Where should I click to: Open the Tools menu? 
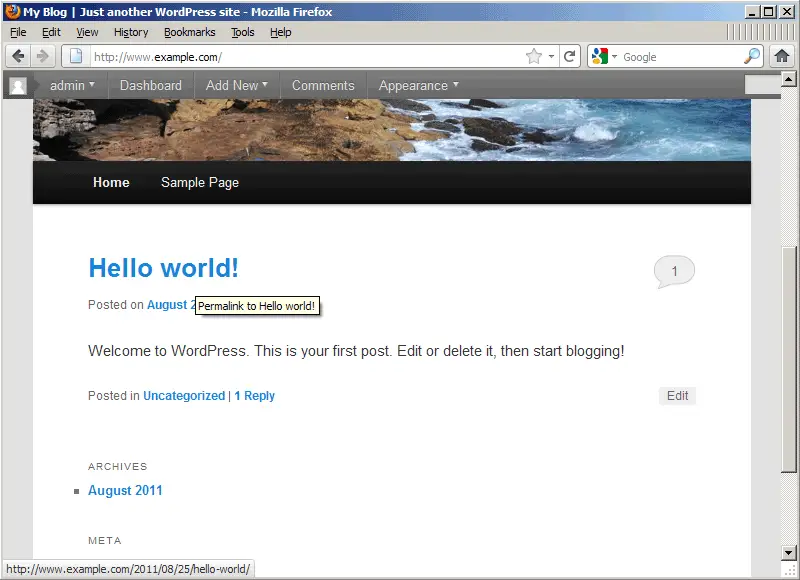(x=242, y=32)
